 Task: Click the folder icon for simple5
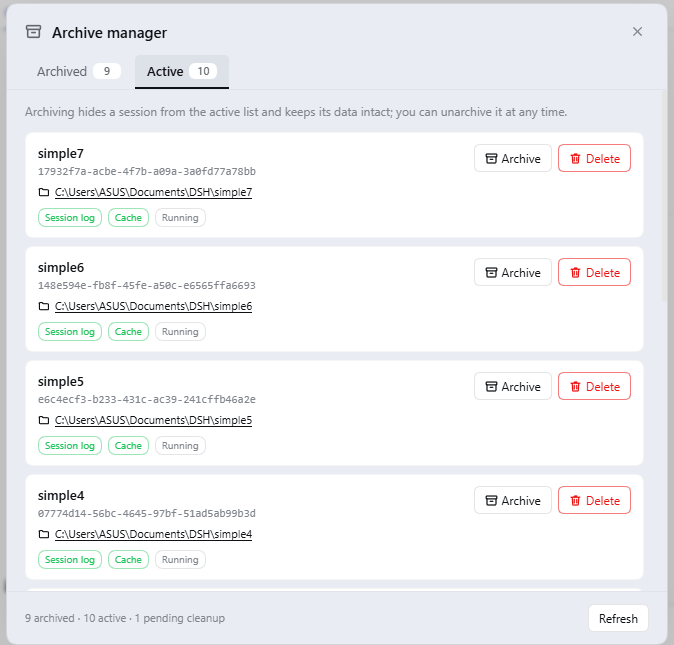(44, 420)
